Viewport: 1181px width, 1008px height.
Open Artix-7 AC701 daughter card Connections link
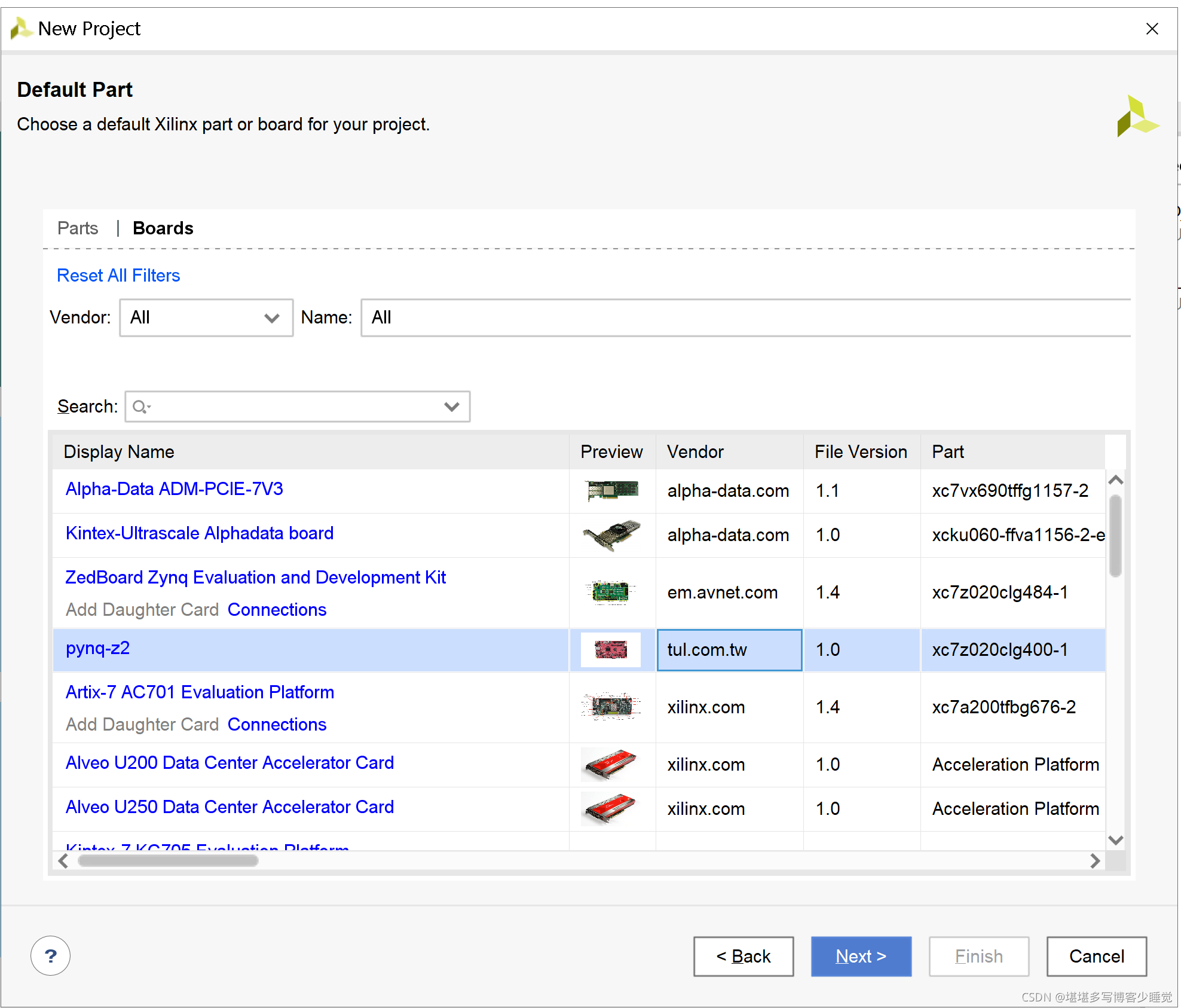pos(277,724)
